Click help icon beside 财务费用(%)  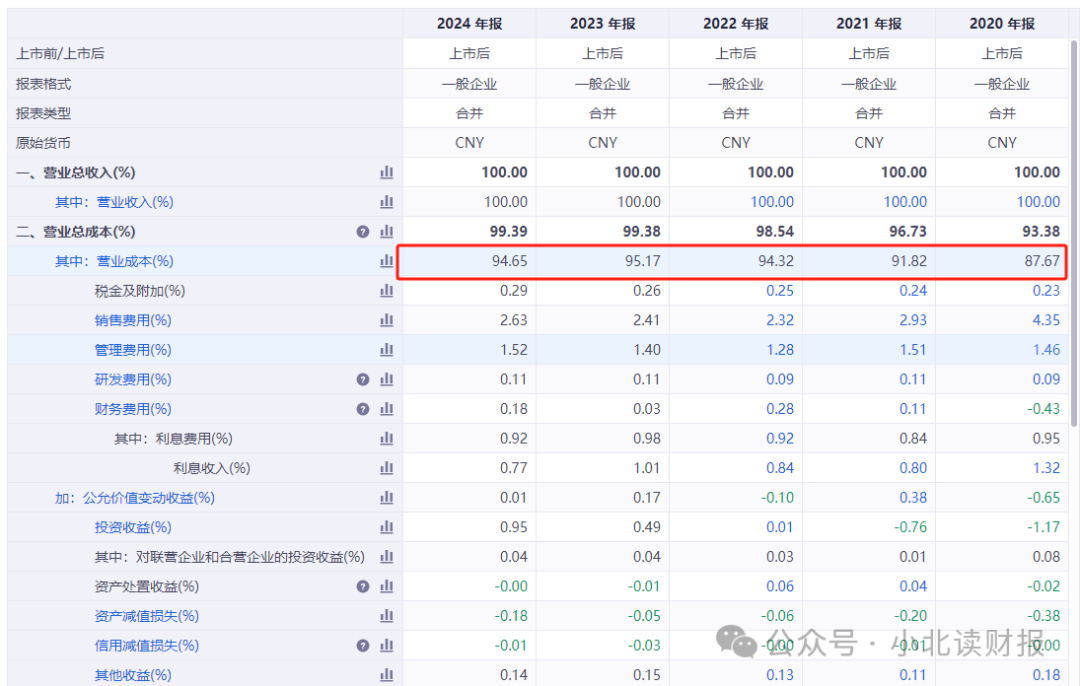(363, 409)
